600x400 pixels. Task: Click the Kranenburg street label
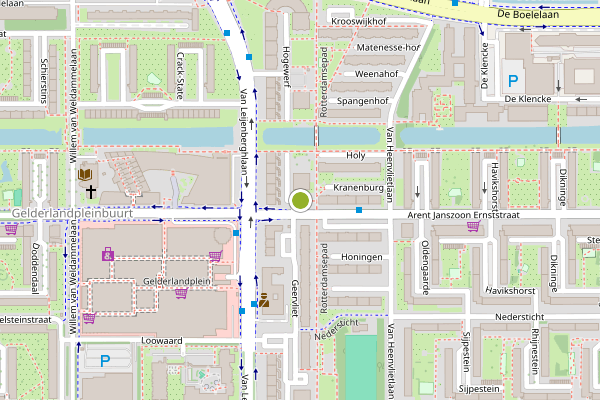(358, 188)
